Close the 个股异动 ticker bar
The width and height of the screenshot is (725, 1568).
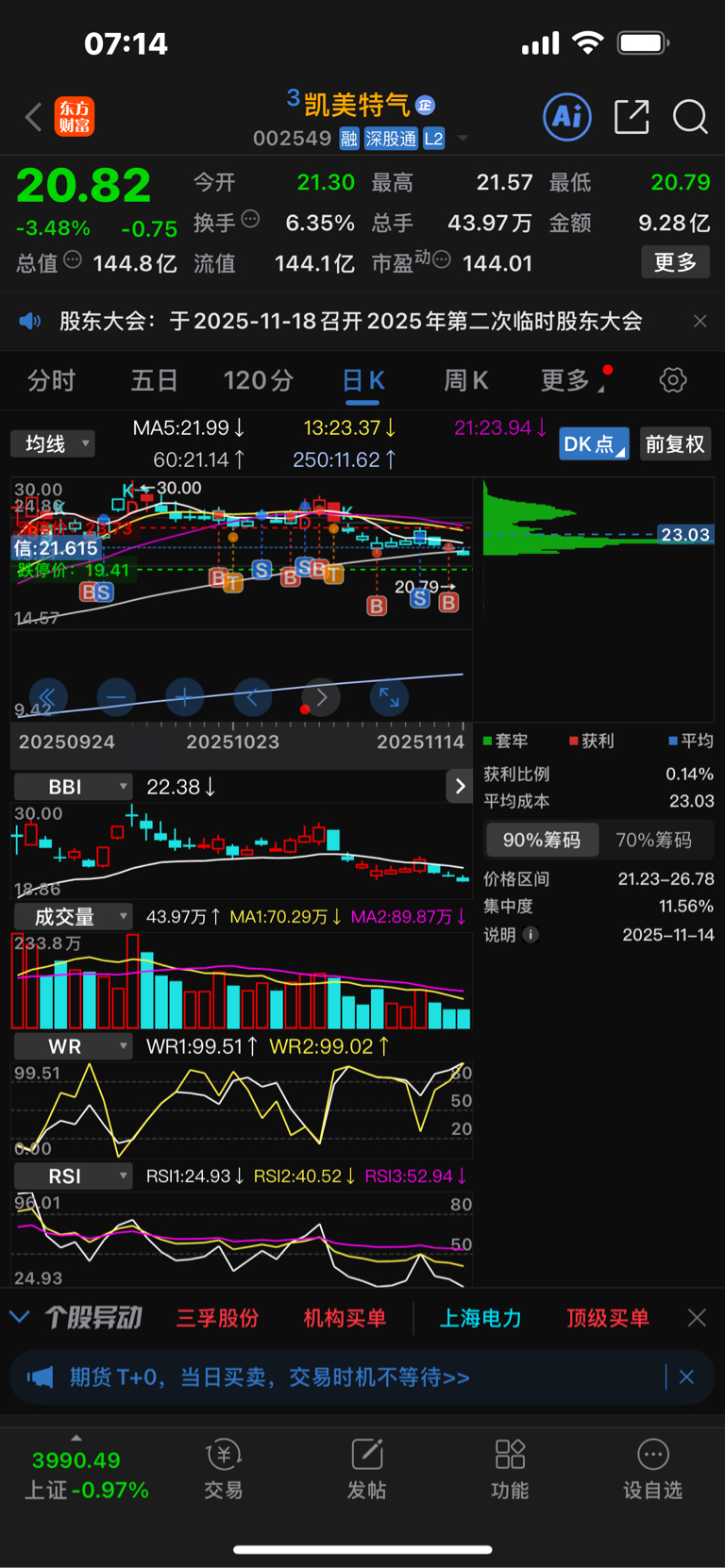pyautogui.click(x=697, y=1318)
